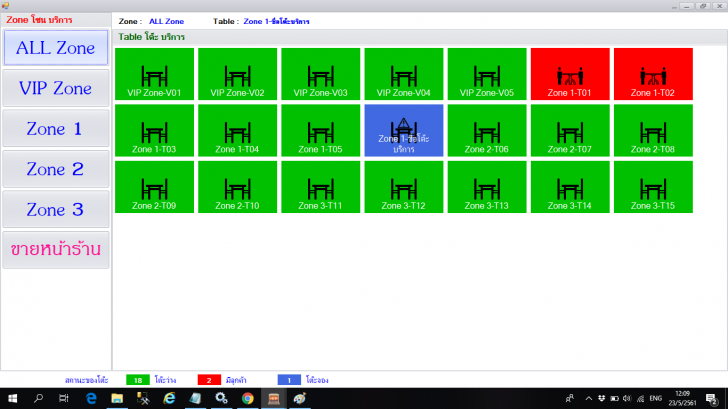
Task: Show hidden tray icons chevron
Action: pyautogui.click(x=589, y=398)
